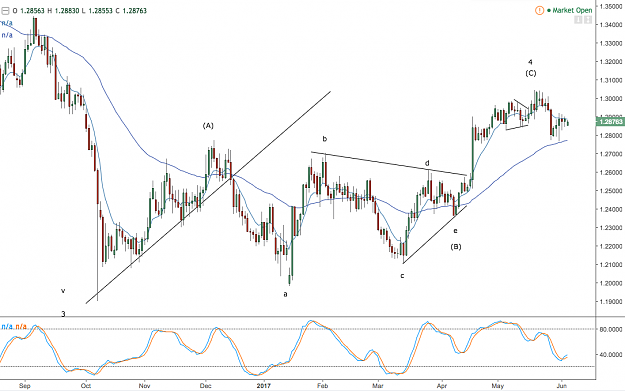Click the Jun label on time axis
This screenshot has width=625, height=391.
click(x=562, y=386)
